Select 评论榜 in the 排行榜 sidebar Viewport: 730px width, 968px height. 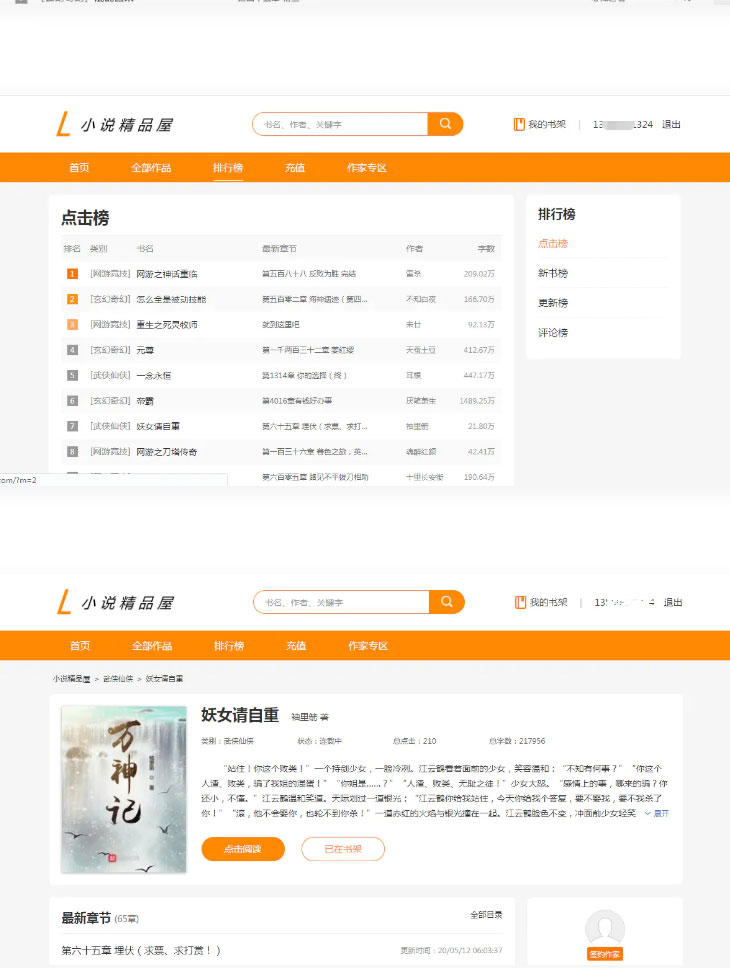(x=553, y=333)
